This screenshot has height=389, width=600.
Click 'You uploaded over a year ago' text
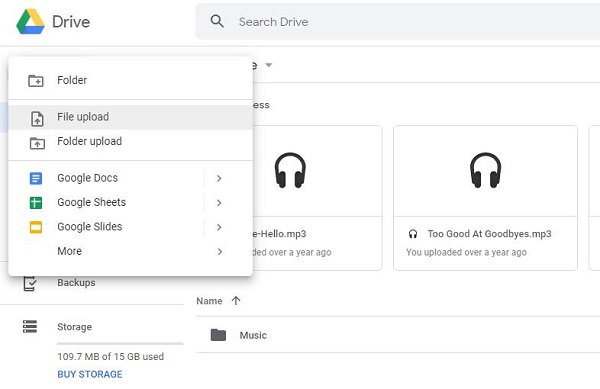coord(466,252)
